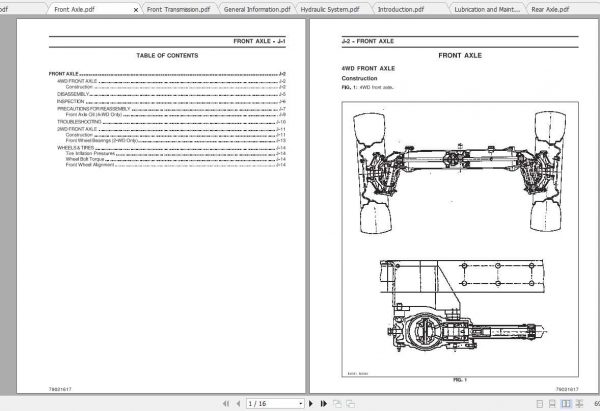The height and width of the screenshot is (411, 600).
Task: Switch to continuous facing view
Action: point(580,404)
